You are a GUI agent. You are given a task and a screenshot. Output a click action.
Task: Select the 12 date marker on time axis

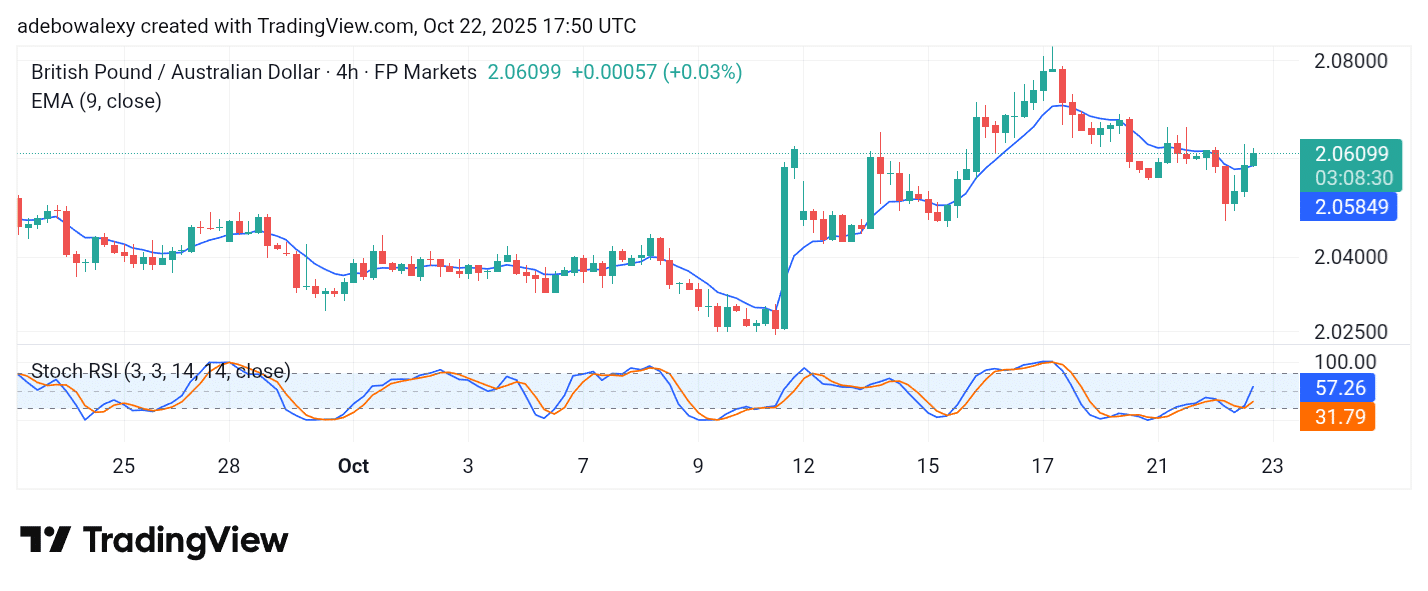(x=803, y=466)
